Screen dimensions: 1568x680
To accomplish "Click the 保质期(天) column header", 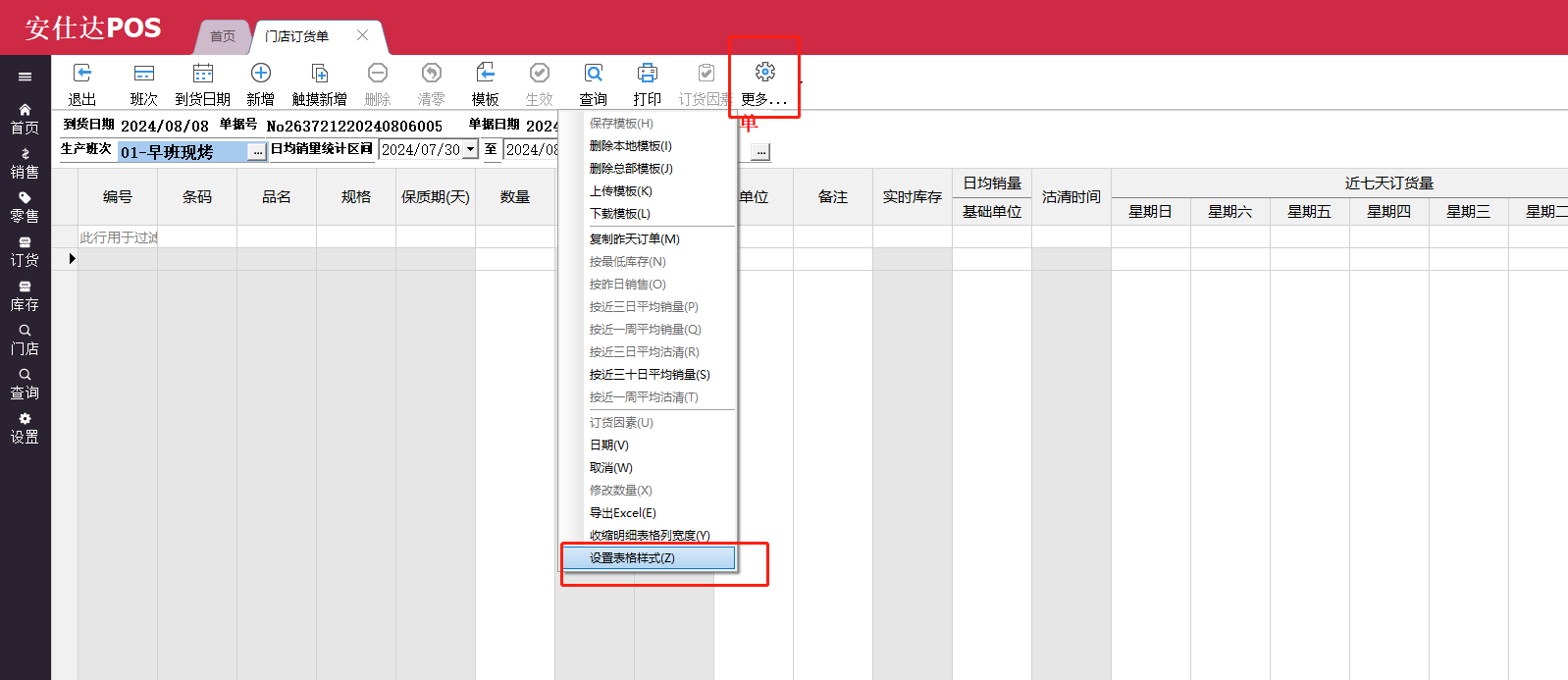I will click(436, 197).
